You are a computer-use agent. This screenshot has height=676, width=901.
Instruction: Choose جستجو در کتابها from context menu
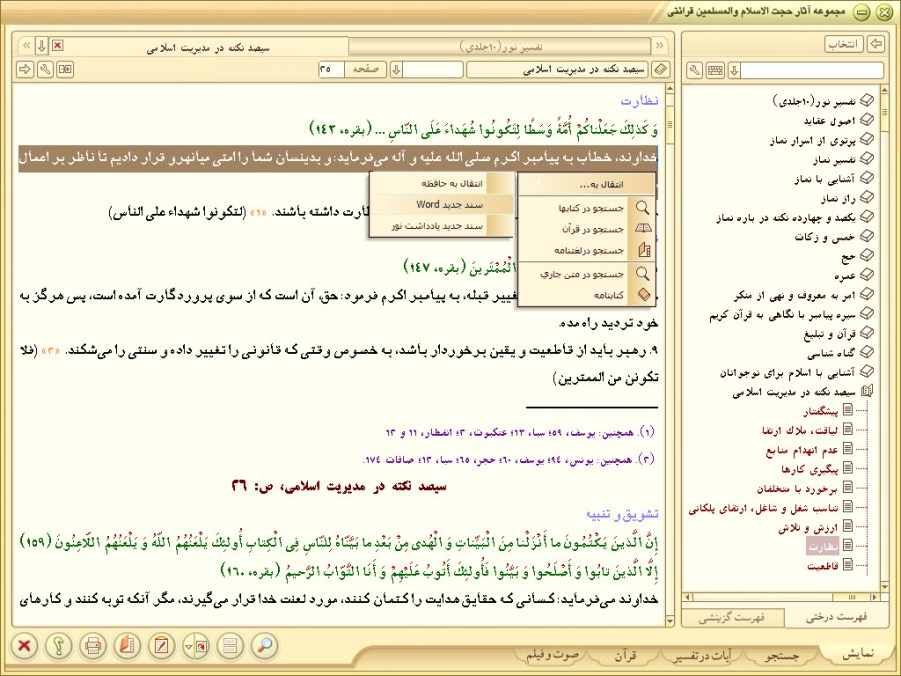(587, 208)
